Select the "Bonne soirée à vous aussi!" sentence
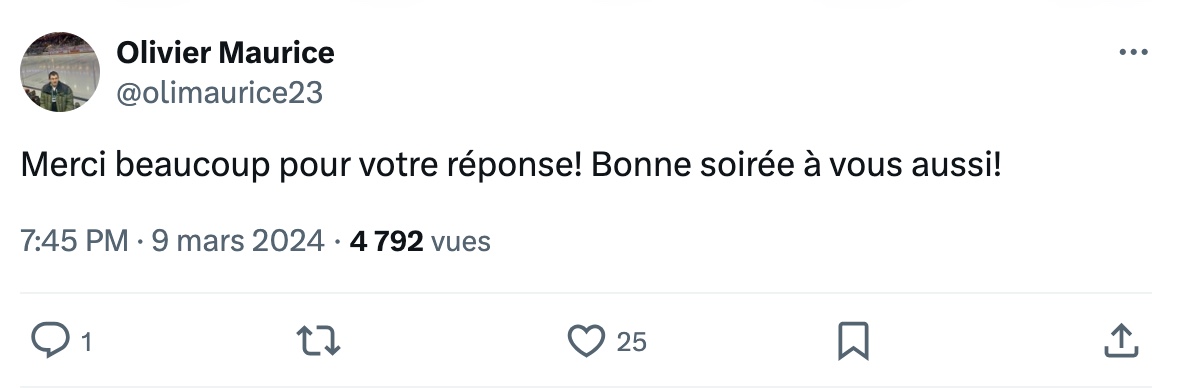 [x=796, y=165]
